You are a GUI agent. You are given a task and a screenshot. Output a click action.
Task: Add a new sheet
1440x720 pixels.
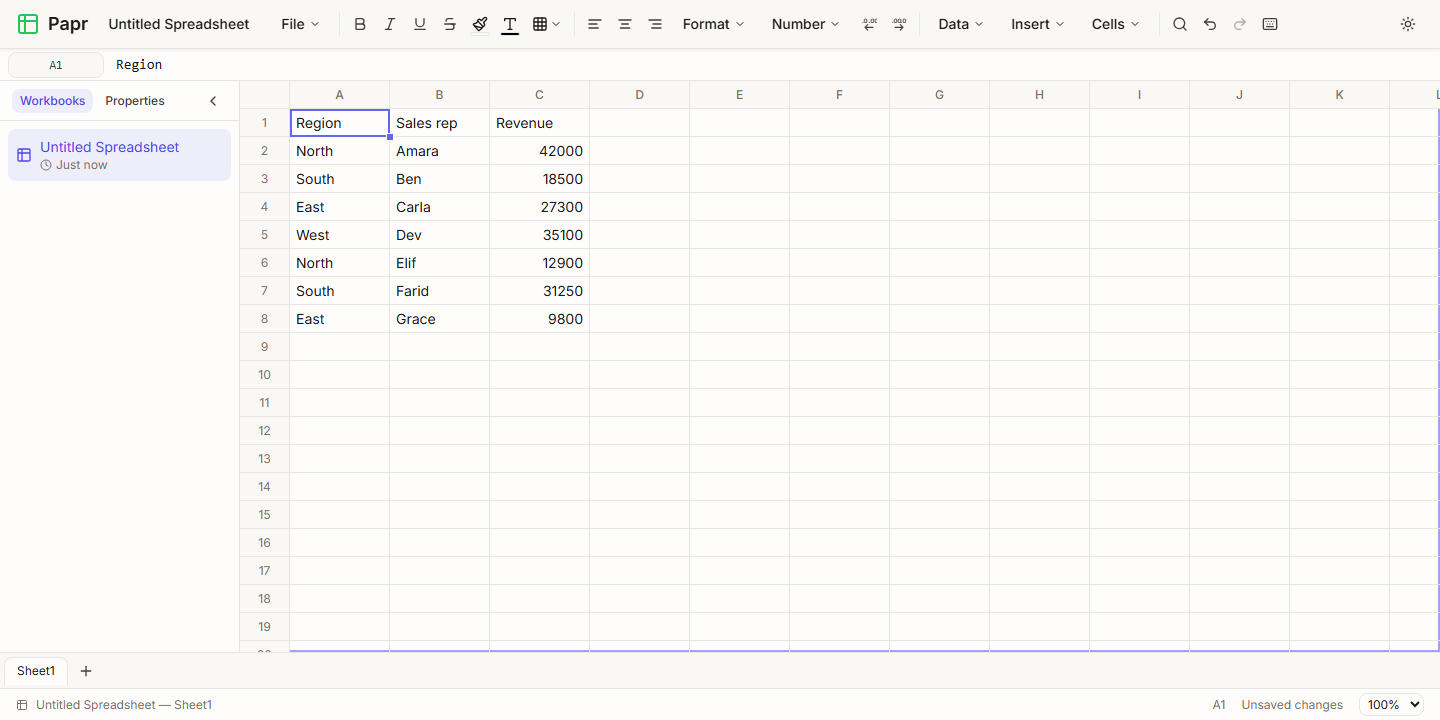(85, 671)
